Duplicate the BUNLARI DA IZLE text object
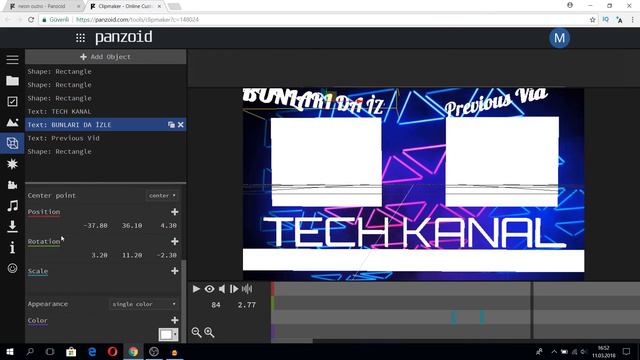This screenshot has width=640, height=360. 171,124
